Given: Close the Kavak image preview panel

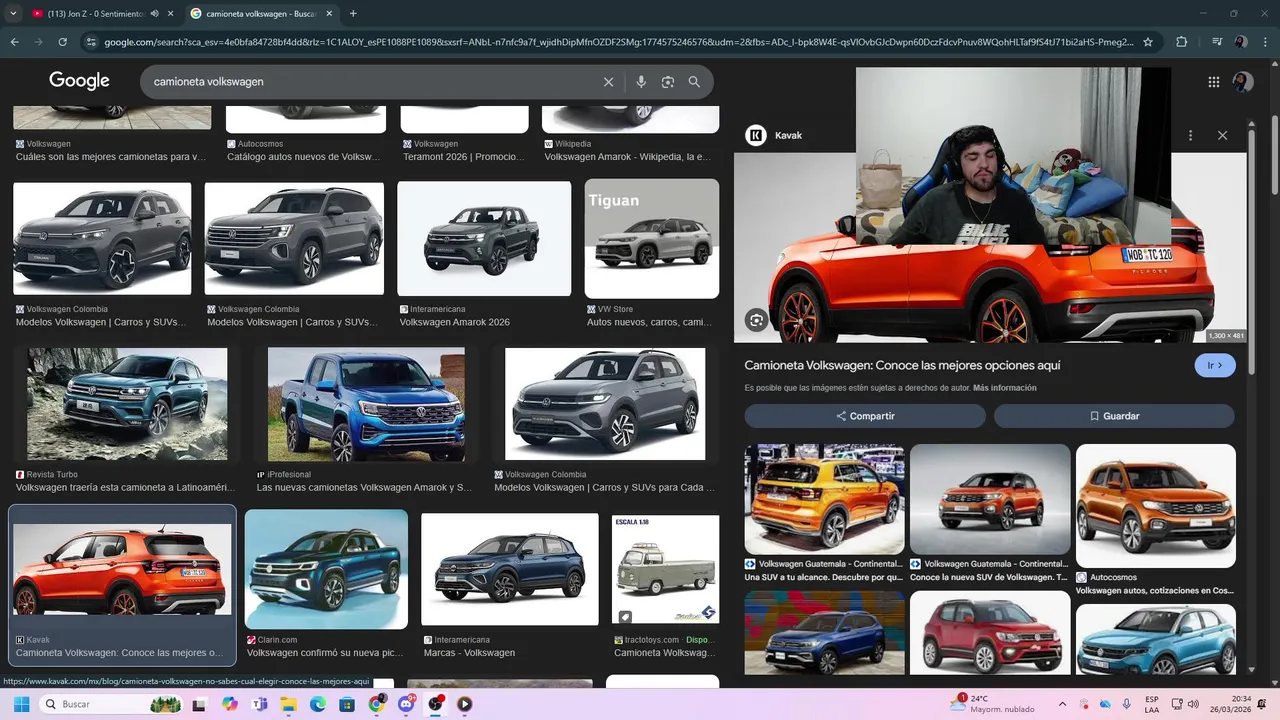Looking at the screenshot, I should coord(1222,135).
